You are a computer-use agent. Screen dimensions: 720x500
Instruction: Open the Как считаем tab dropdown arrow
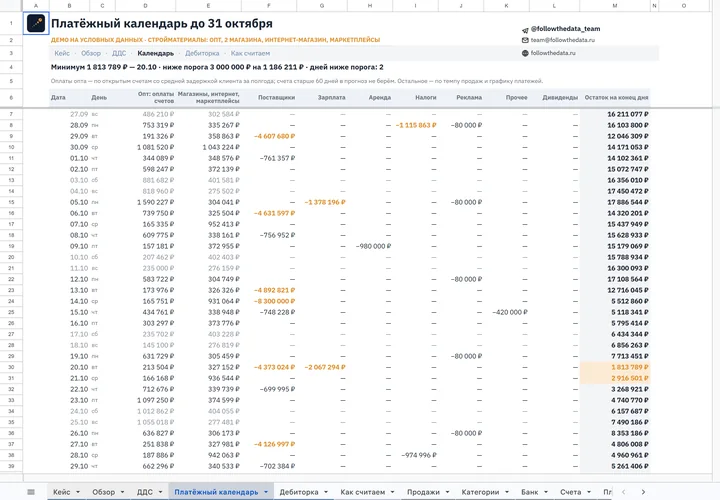pos(392,492)
